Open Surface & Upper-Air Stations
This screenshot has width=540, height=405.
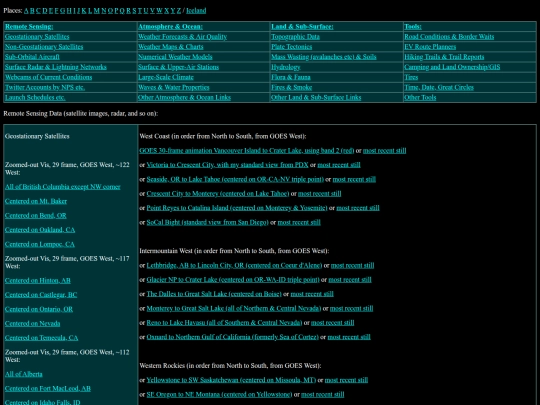point(178,67)
